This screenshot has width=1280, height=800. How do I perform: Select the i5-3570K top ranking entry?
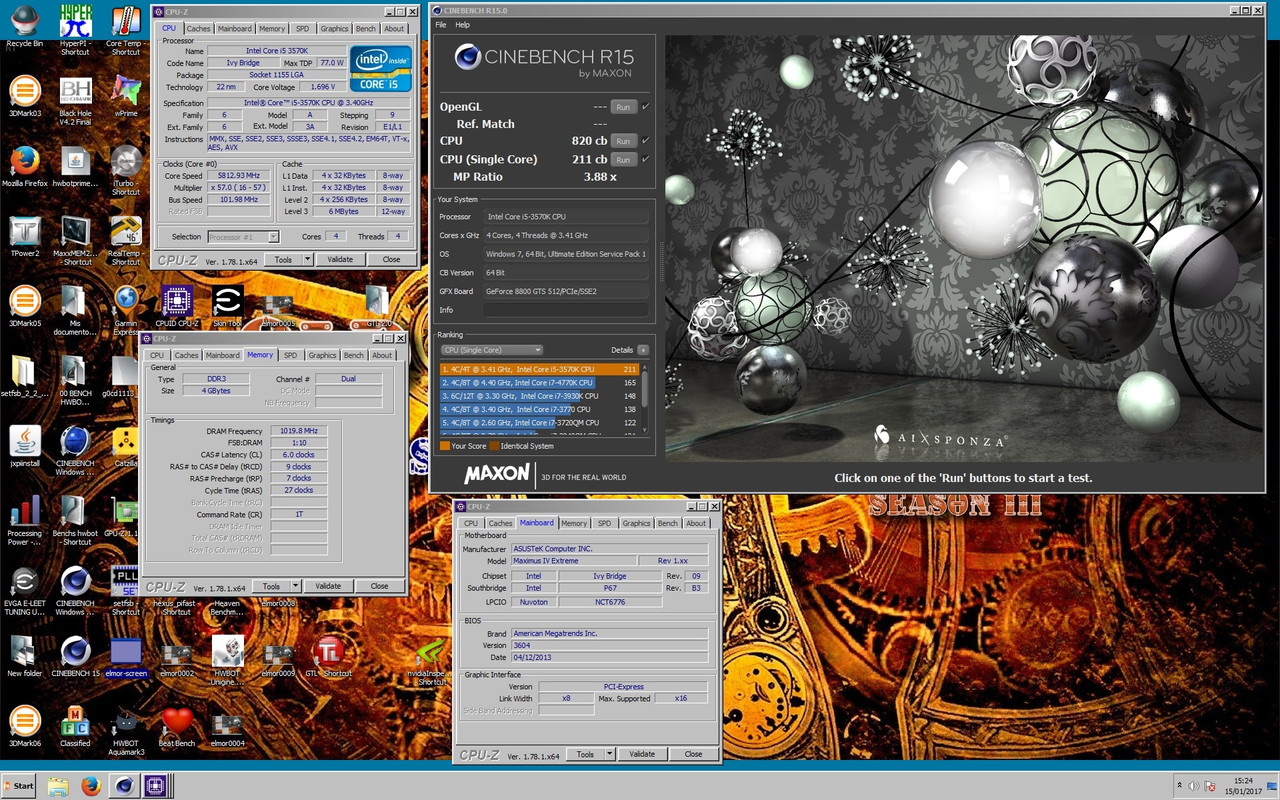[540, 369]
